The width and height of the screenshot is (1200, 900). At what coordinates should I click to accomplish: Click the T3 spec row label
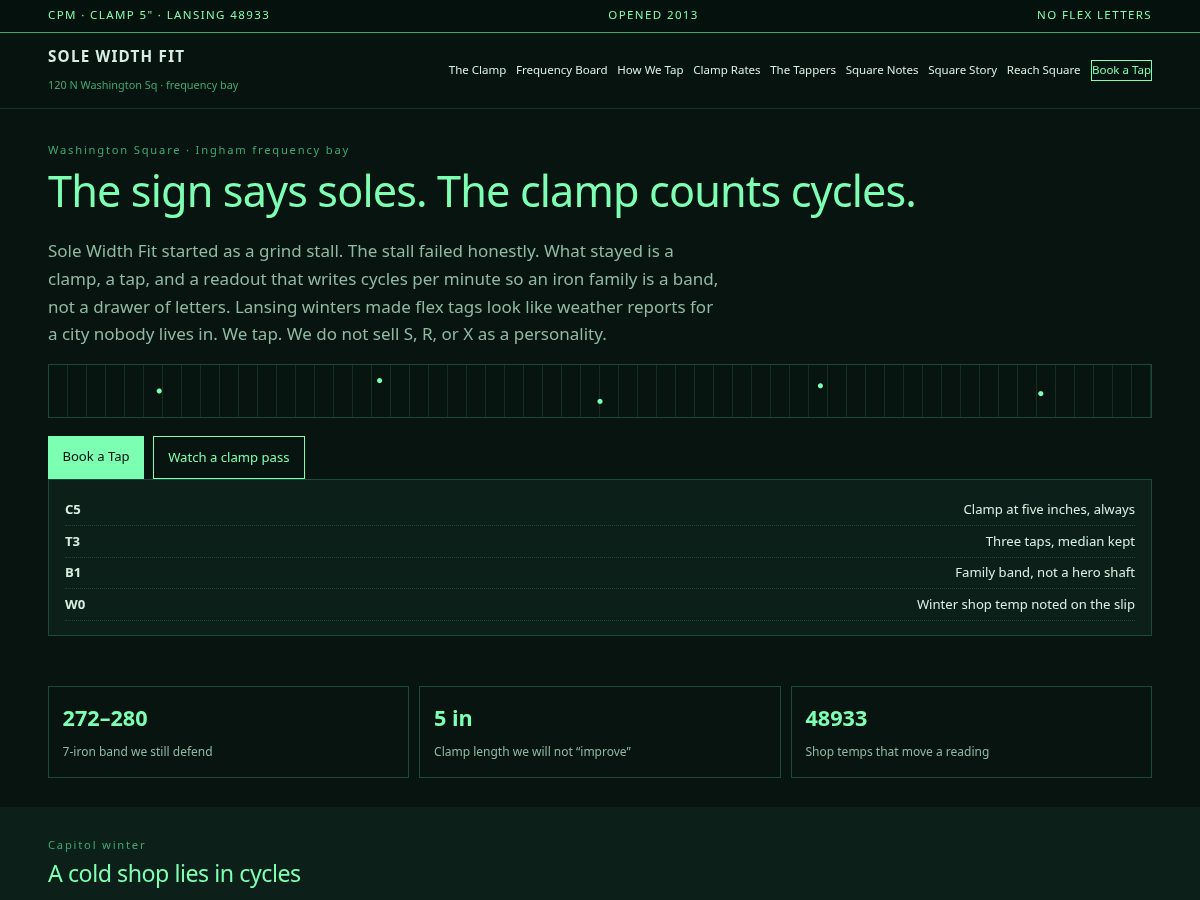[x=73, y=541]
